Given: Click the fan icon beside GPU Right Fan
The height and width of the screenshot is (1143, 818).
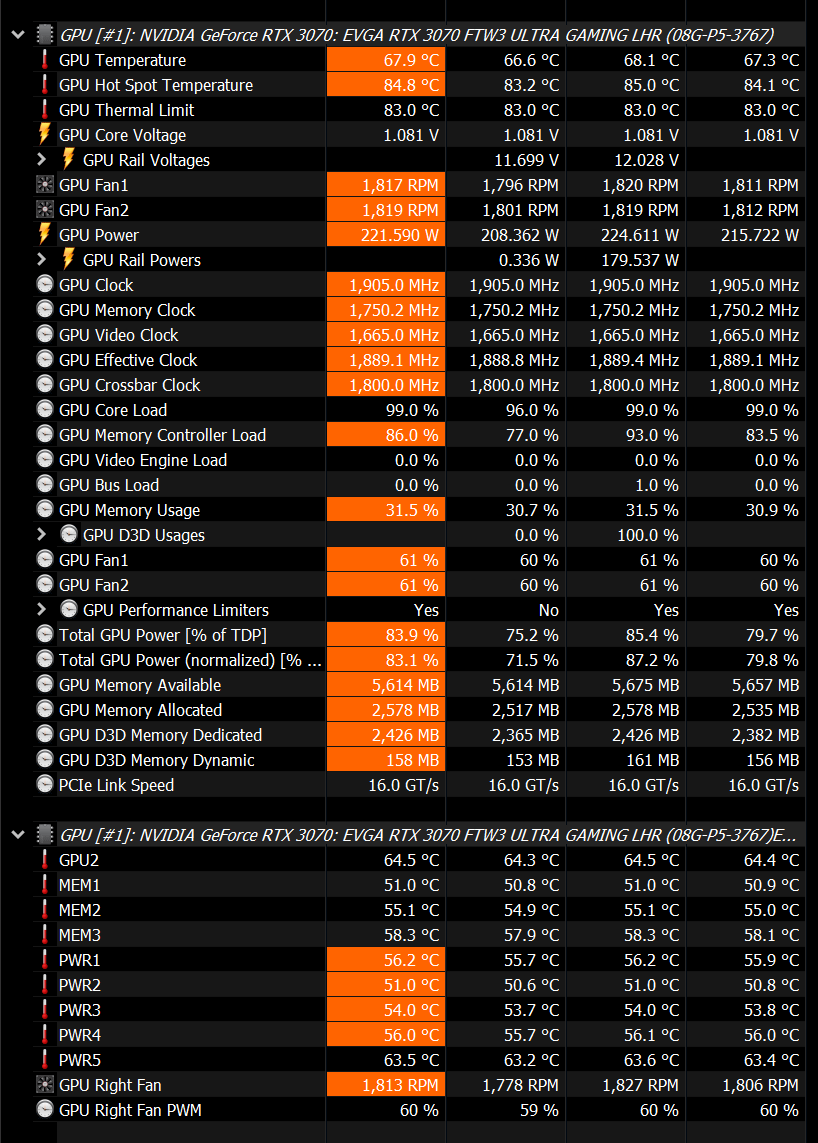Looking at the screenshot, I should coord(45,1085).
